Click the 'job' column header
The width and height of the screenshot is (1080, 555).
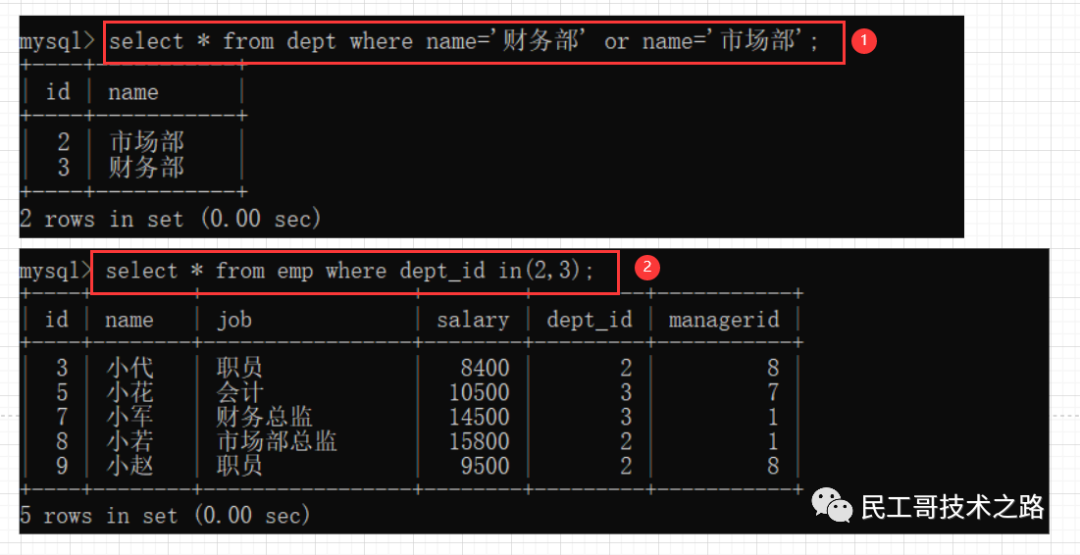pos(234,320)
